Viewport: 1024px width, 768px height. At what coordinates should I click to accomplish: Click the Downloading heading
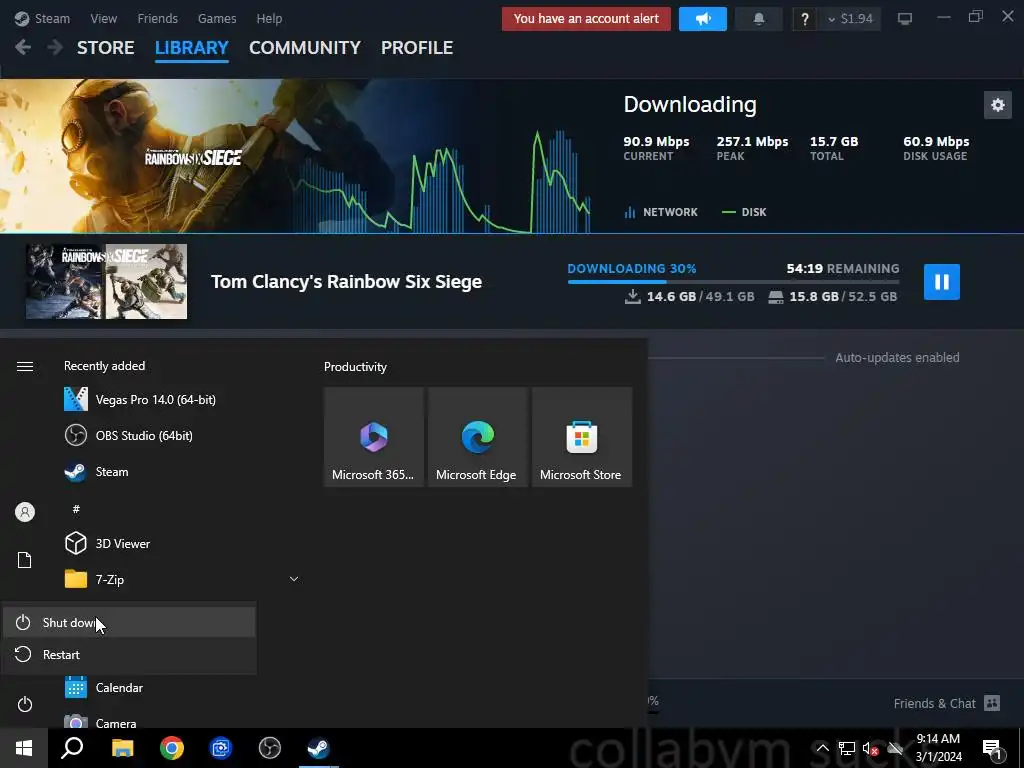click(690, 104)
